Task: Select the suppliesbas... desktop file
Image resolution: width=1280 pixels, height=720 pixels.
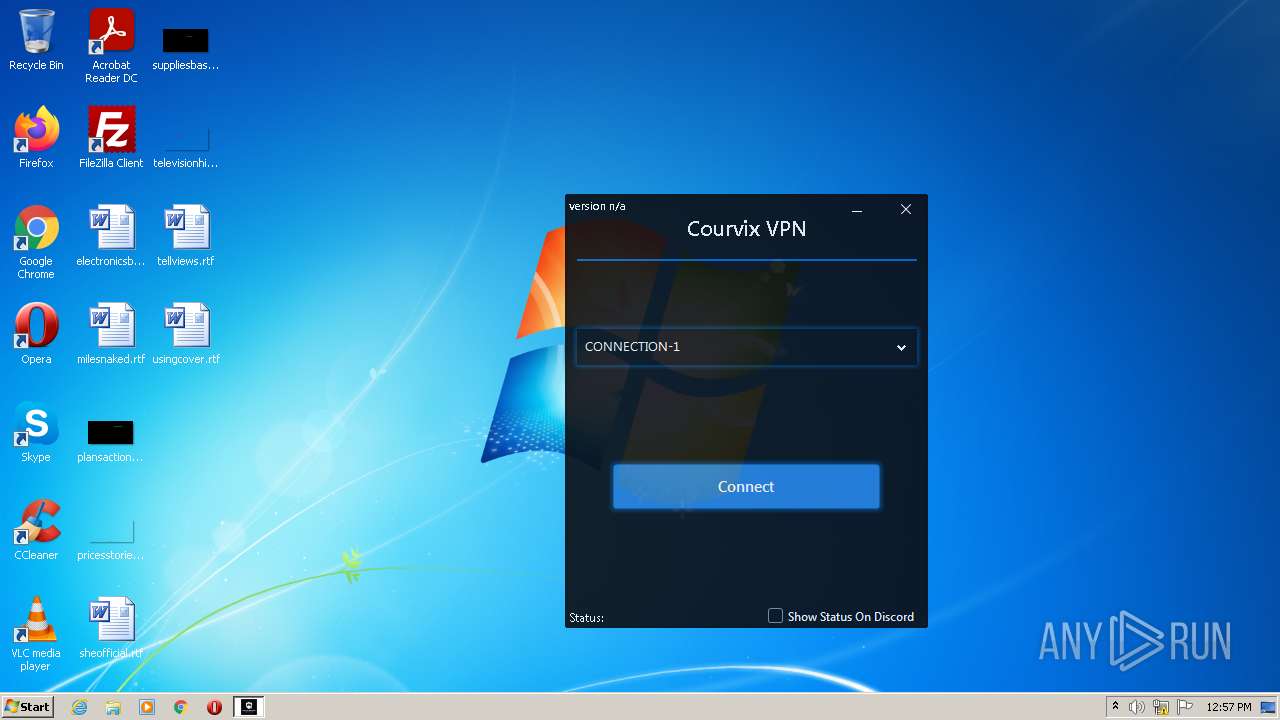Action: pyautogui.click(x=186, y=47)
